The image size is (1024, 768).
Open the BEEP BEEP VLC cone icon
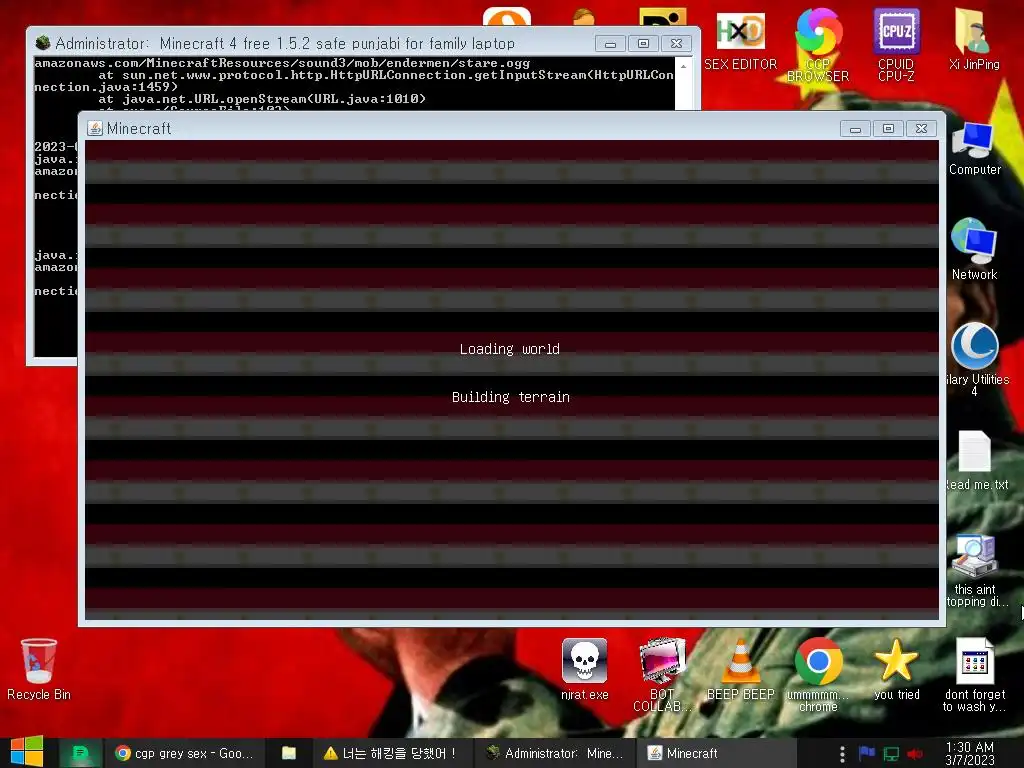point(740,669)
